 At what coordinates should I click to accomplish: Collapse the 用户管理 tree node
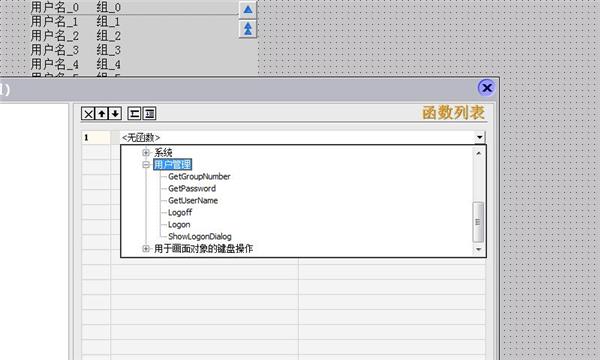(146, 165)
